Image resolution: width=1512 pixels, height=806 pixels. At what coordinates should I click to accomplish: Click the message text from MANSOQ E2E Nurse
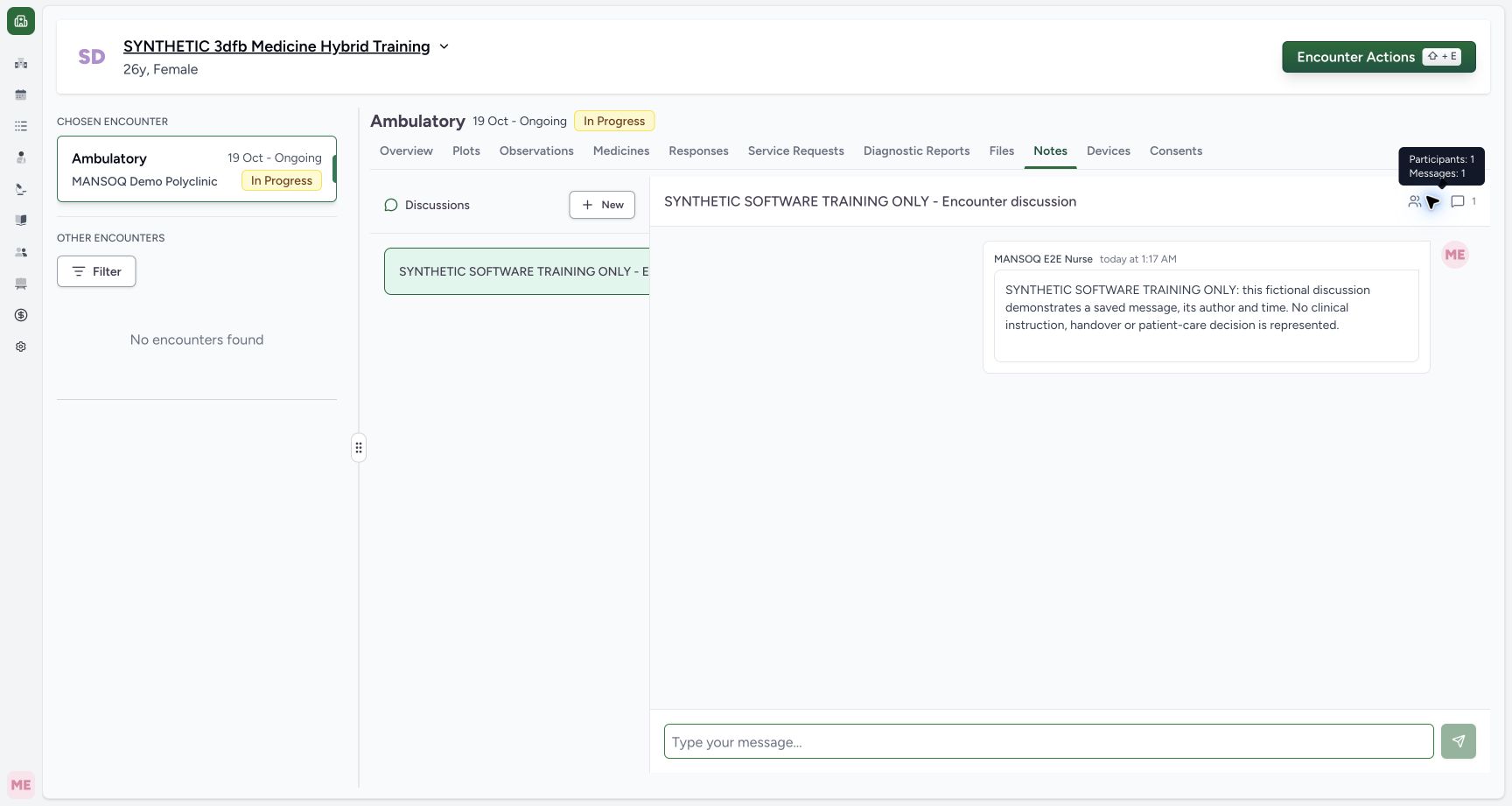(1187, 307)
